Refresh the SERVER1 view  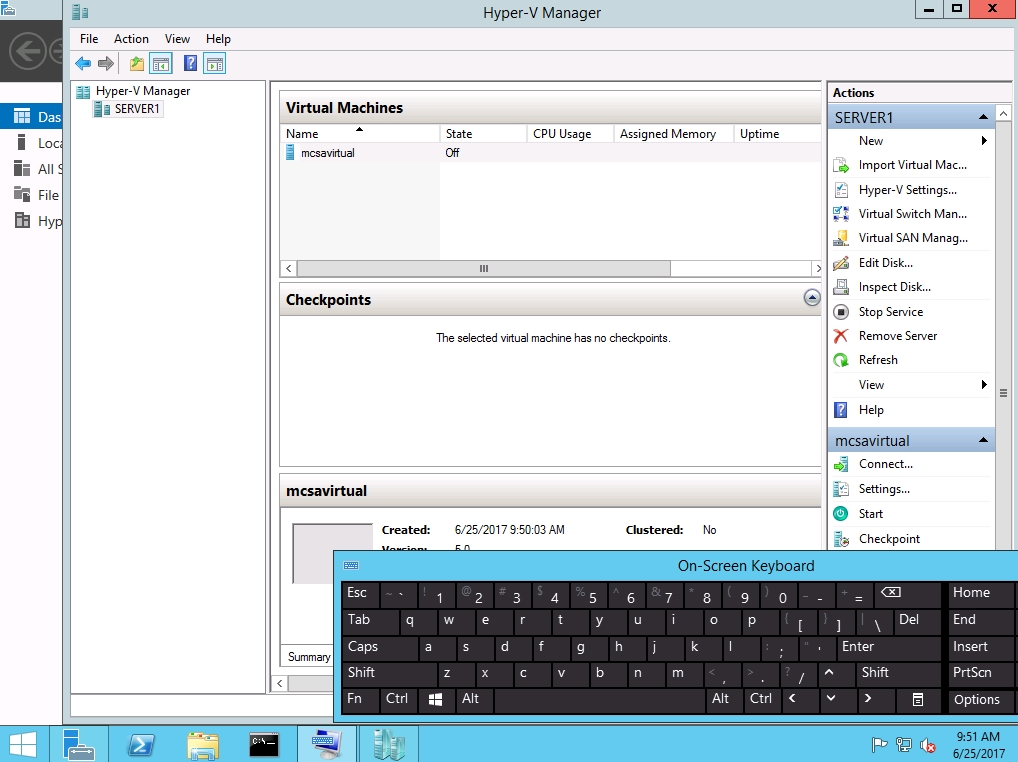click(x=877, y=360)
